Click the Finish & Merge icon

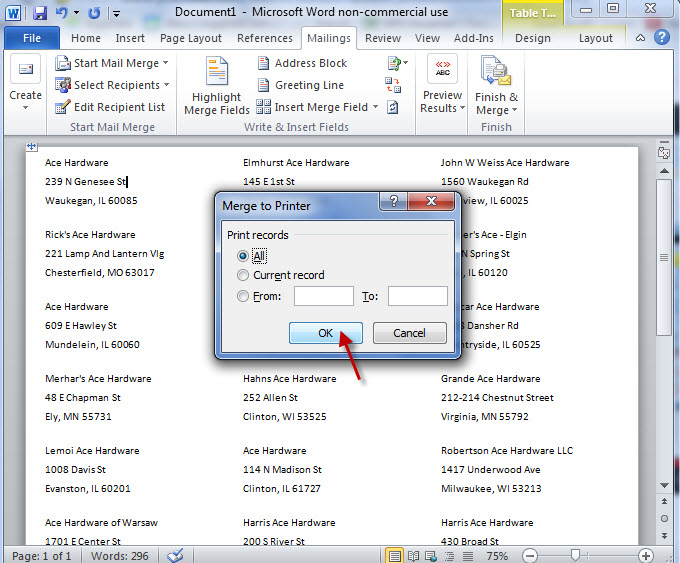point(496,71)
